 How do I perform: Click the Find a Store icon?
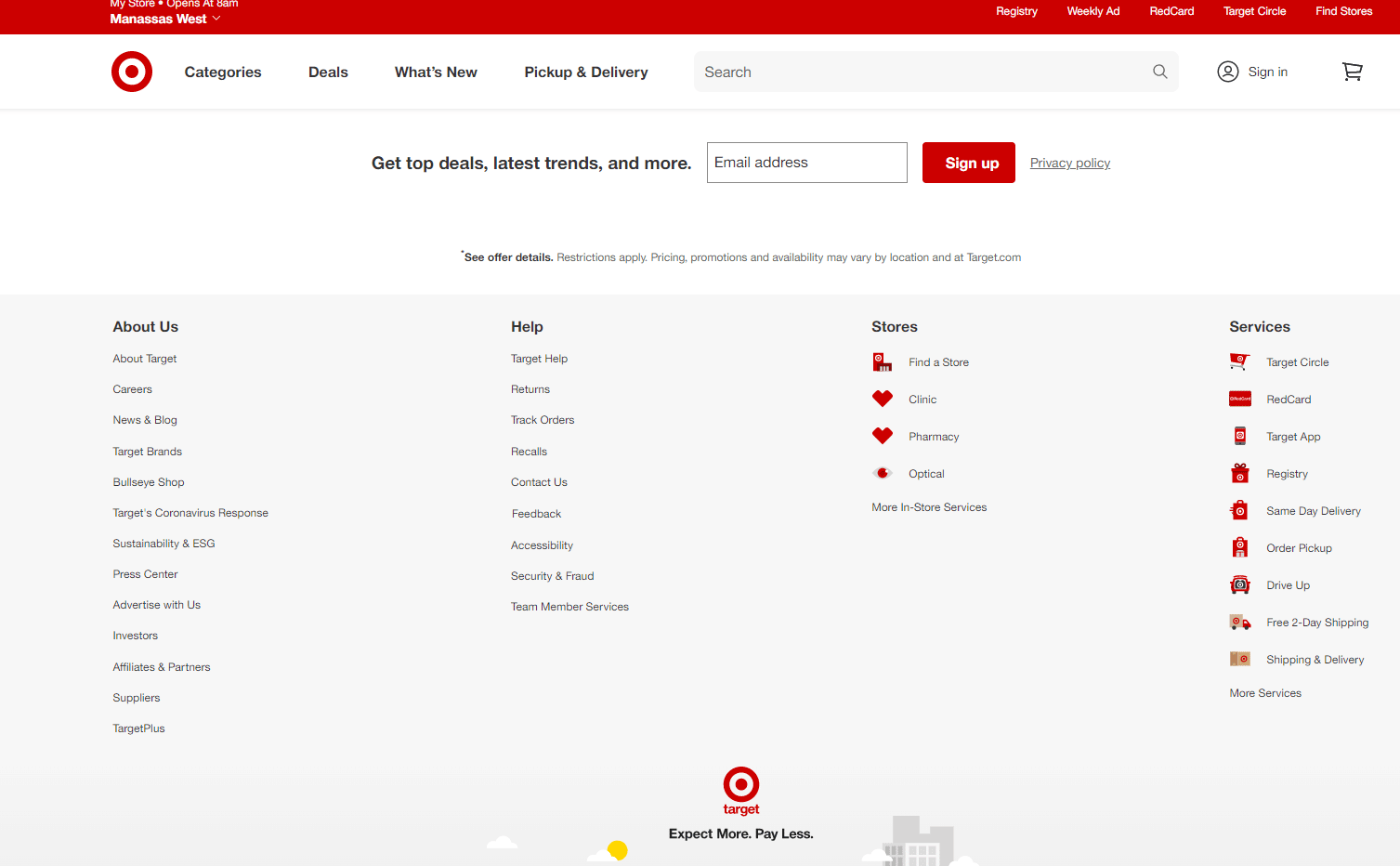click(x=883, y=362)
